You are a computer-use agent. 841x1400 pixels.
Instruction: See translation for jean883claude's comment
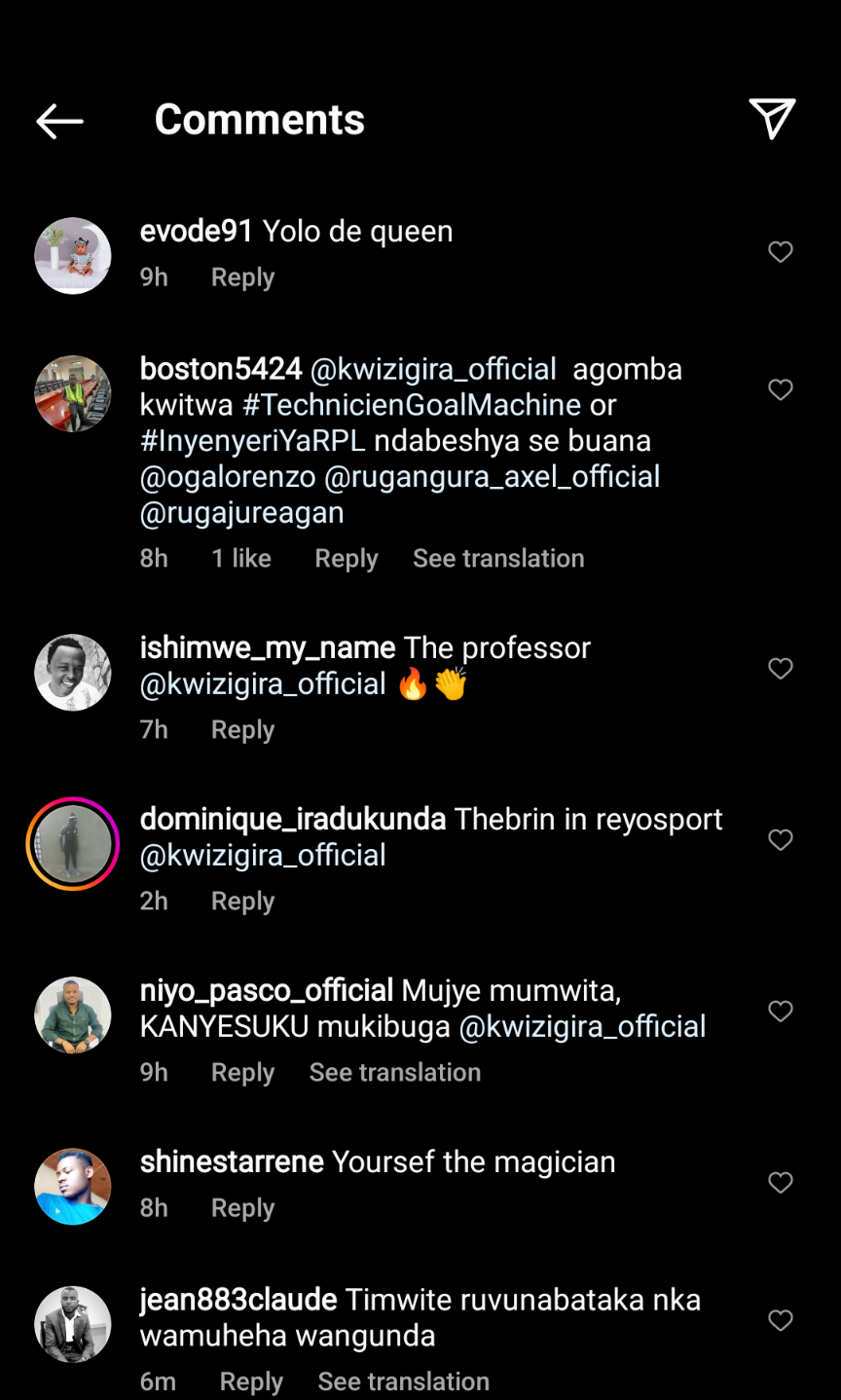[403, 1382]
